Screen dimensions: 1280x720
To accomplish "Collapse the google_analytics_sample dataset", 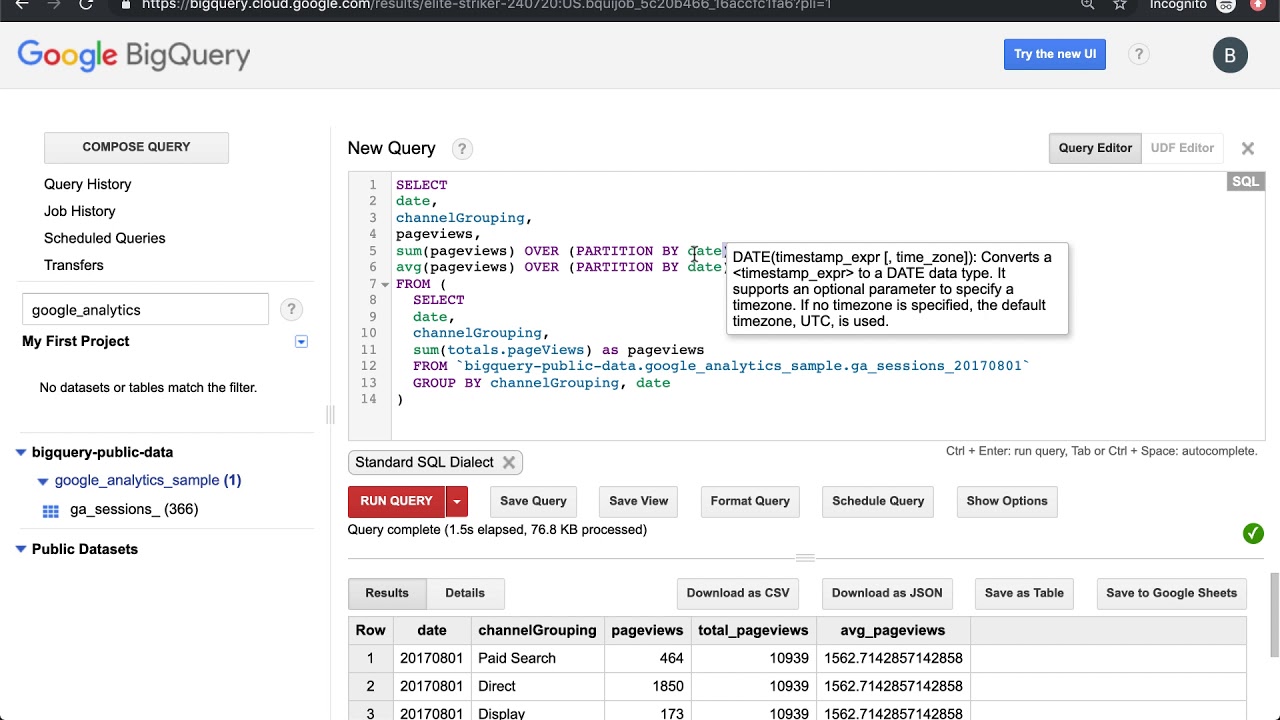I will [43, 481].
